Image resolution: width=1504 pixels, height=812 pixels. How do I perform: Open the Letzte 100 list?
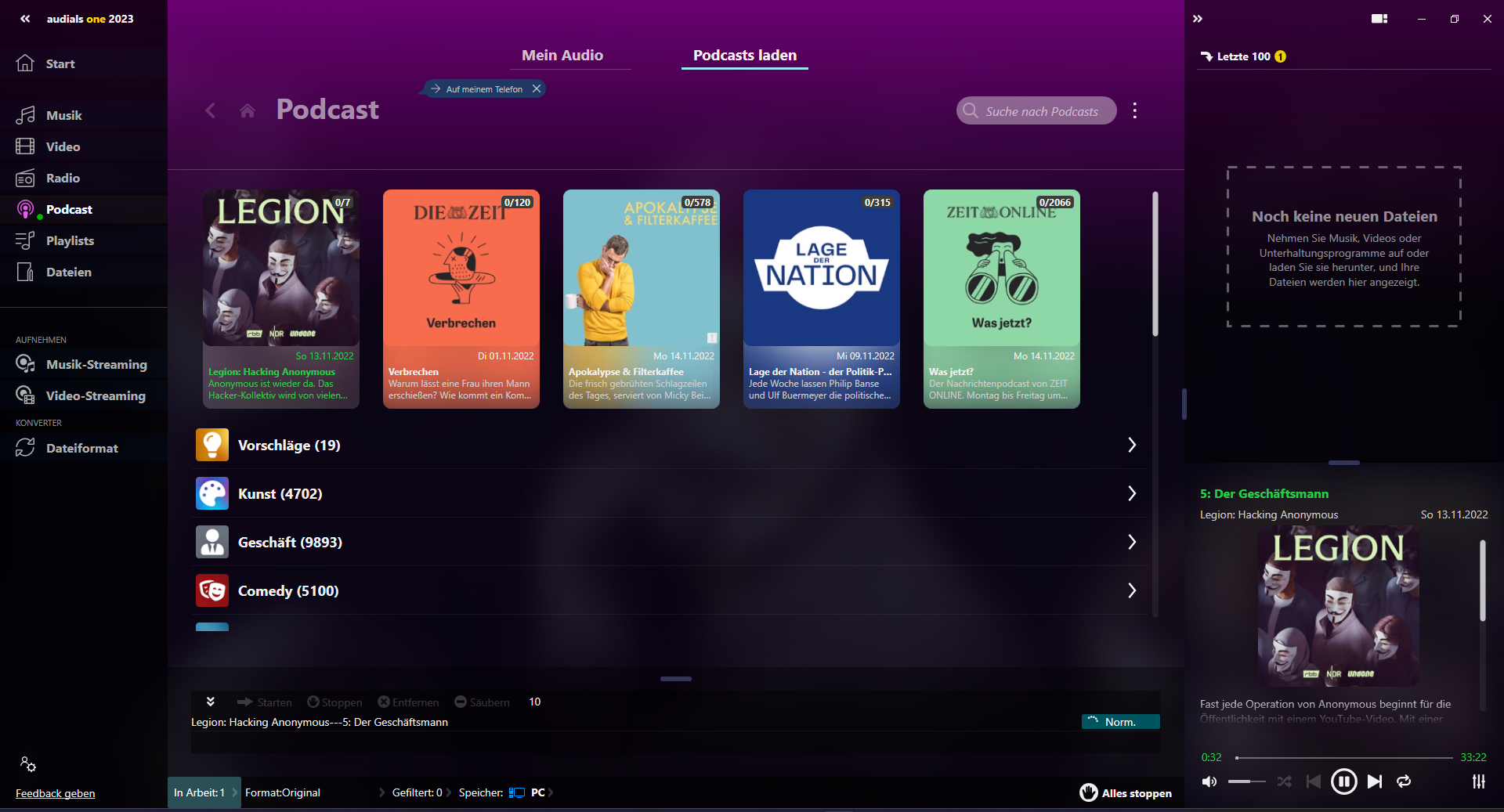(x=1243, y=56)
